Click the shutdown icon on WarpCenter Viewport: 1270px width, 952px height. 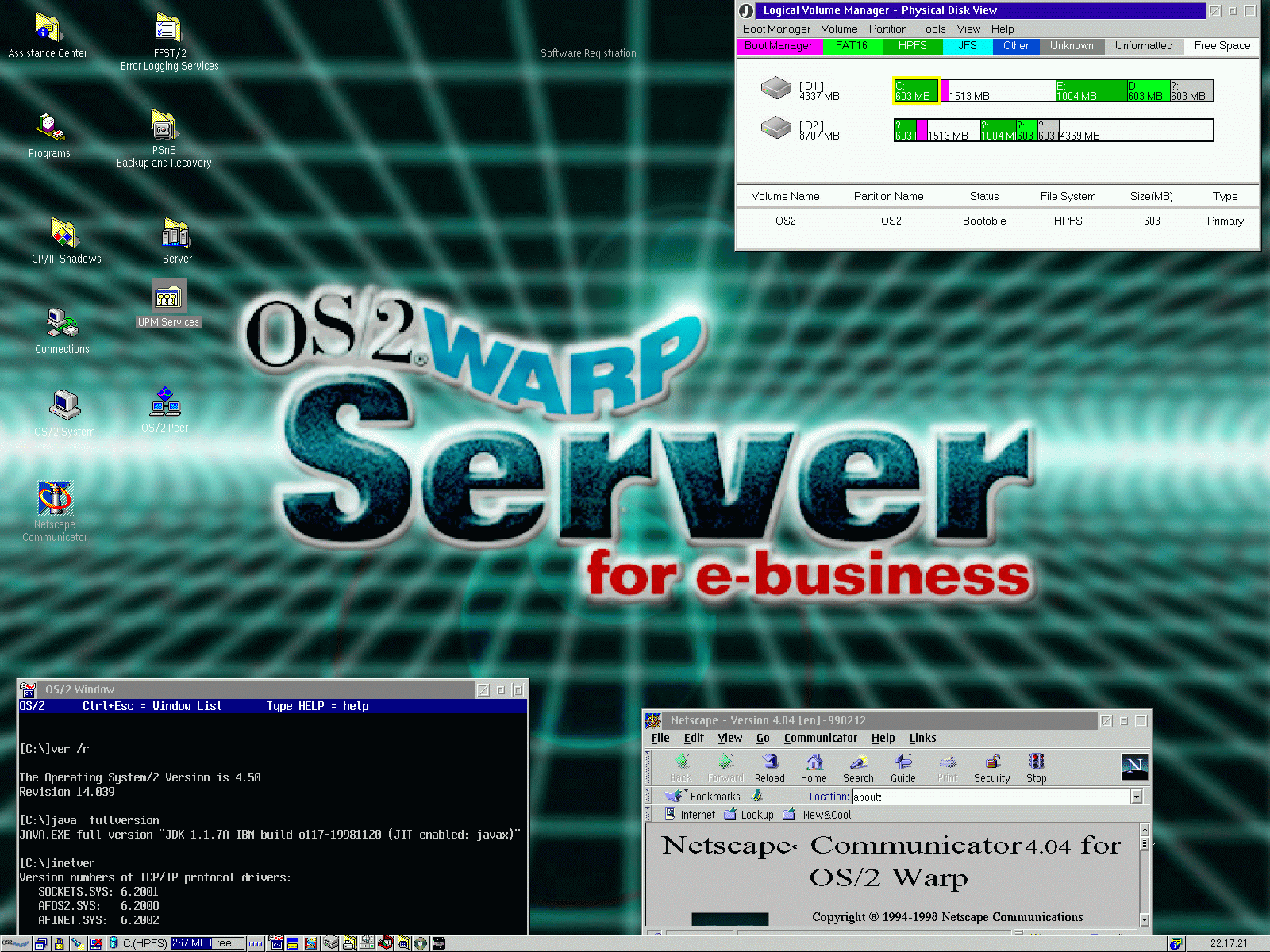point(96,943)
